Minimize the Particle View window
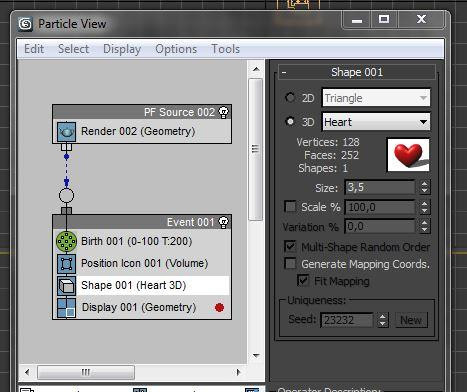The height and width of the screenshot is (392, 467). pos(357,20)
